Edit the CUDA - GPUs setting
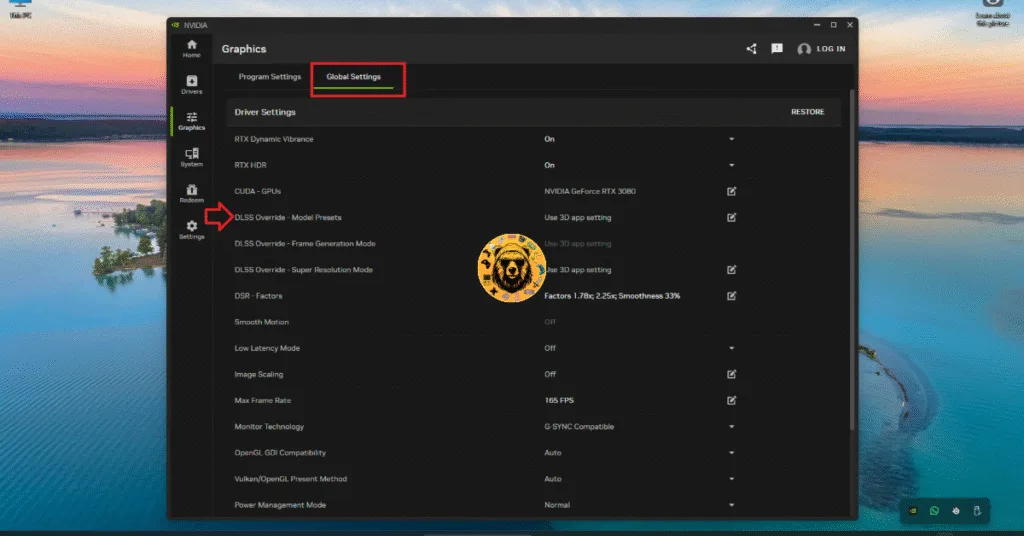 tap(731, 191)
